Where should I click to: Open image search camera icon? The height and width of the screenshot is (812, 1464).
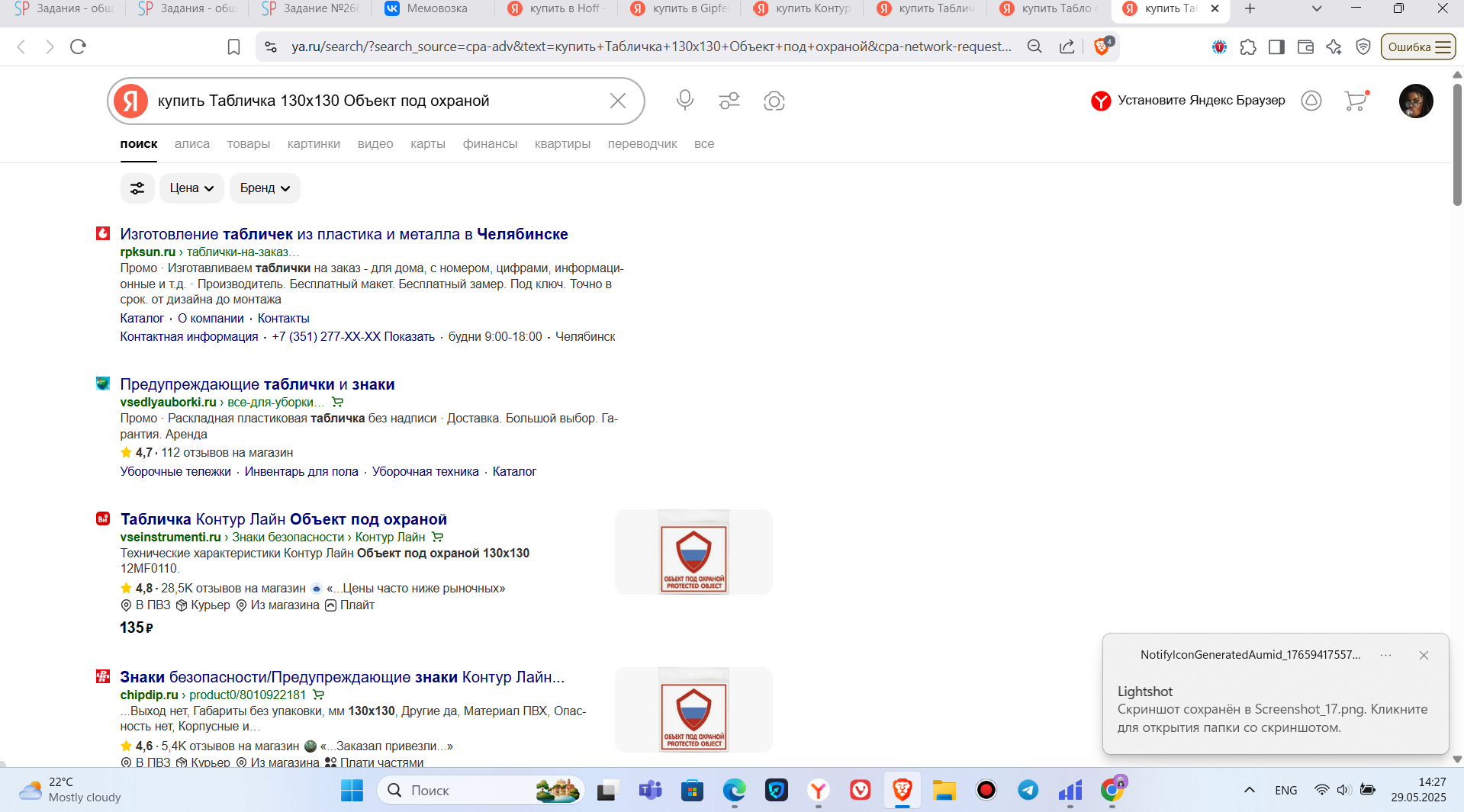tap(774, 101)
